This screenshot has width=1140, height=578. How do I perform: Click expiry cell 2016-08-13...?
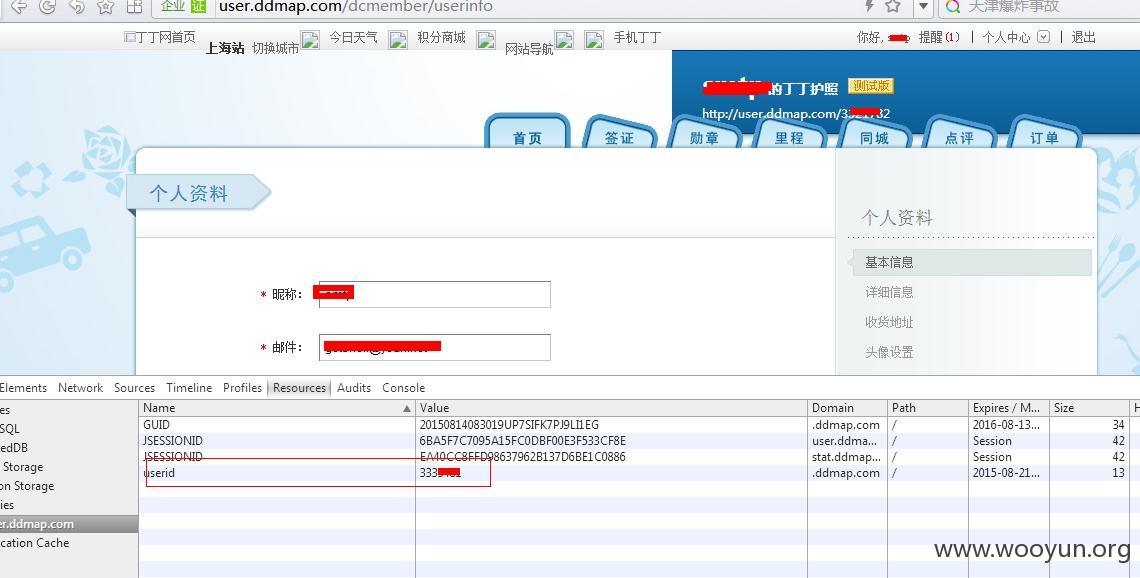click(x=1006, y=425)
